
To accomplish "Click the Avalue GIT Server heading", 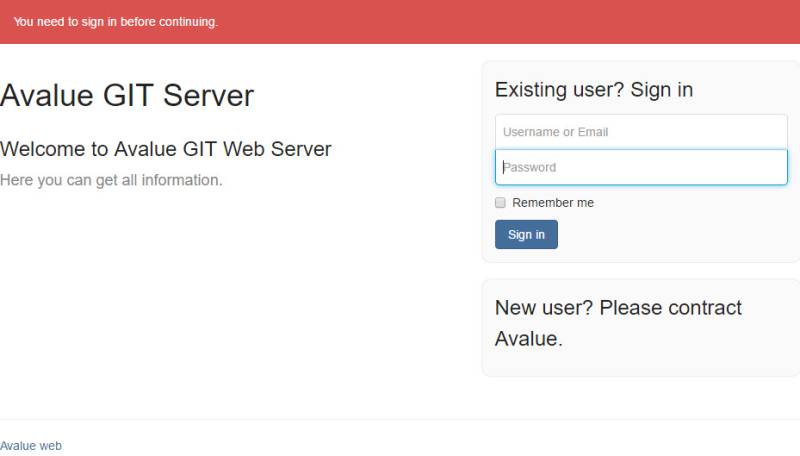I will 127,95.
